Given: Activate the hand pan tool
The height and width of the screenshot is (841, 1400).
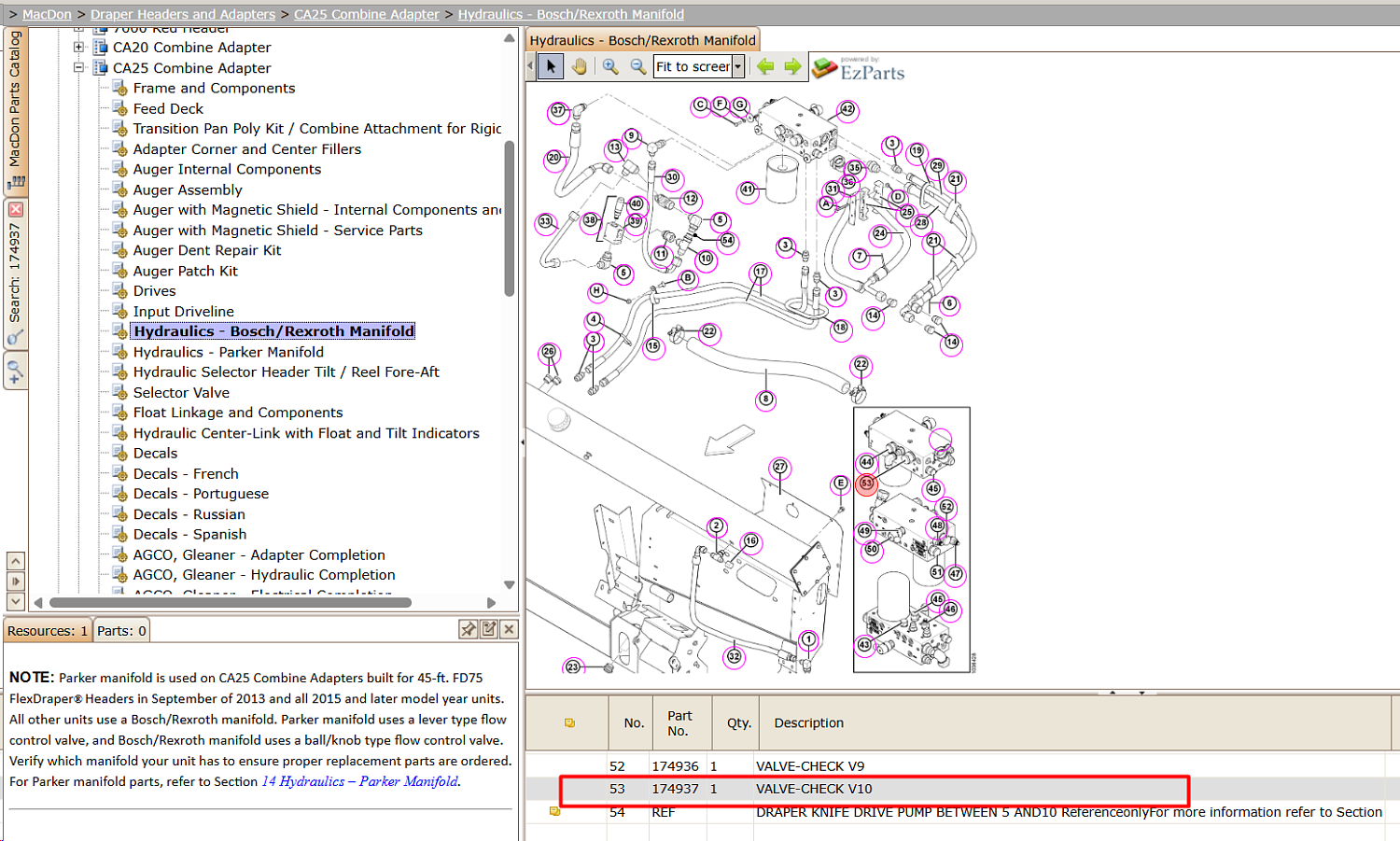Looking at the screenshot, I should coord(580,66).
